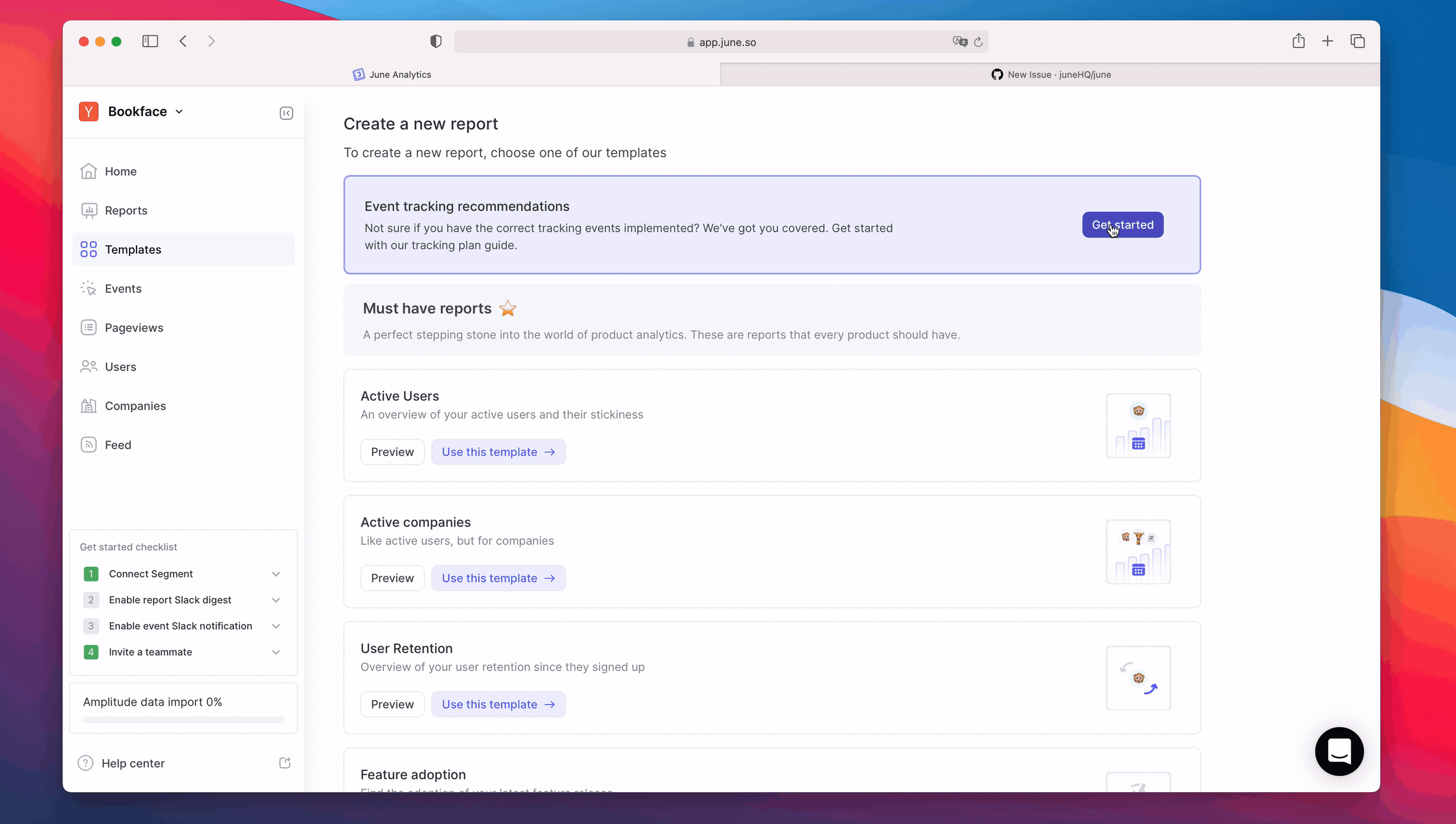Open the Events sidebar section
The image size is (1456, 824).
point(123,288)
